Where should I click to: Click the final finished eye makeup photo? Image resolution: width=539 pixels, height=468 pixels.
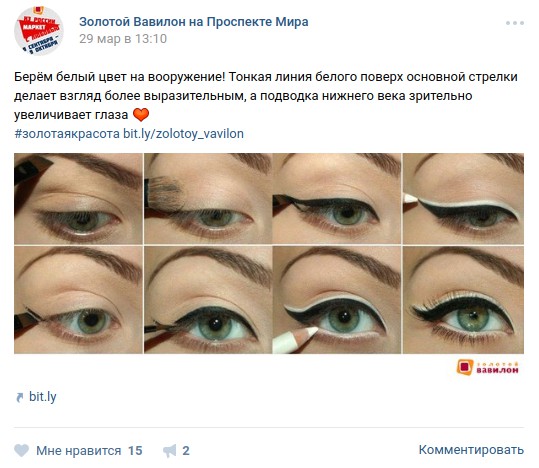coord(463,300)
